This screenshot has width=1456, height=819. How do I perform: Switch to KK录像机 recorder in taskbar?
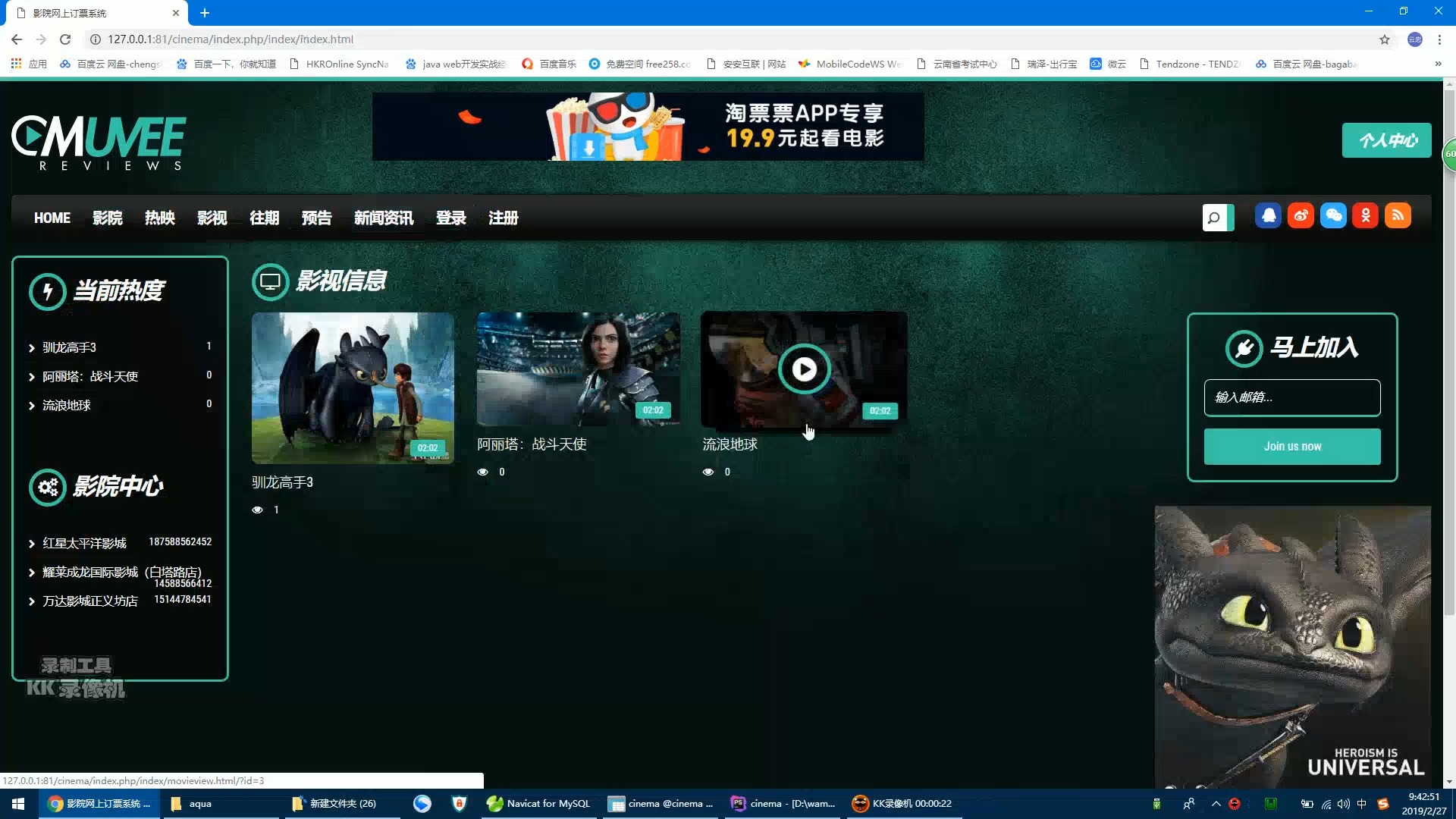(902, 804)
